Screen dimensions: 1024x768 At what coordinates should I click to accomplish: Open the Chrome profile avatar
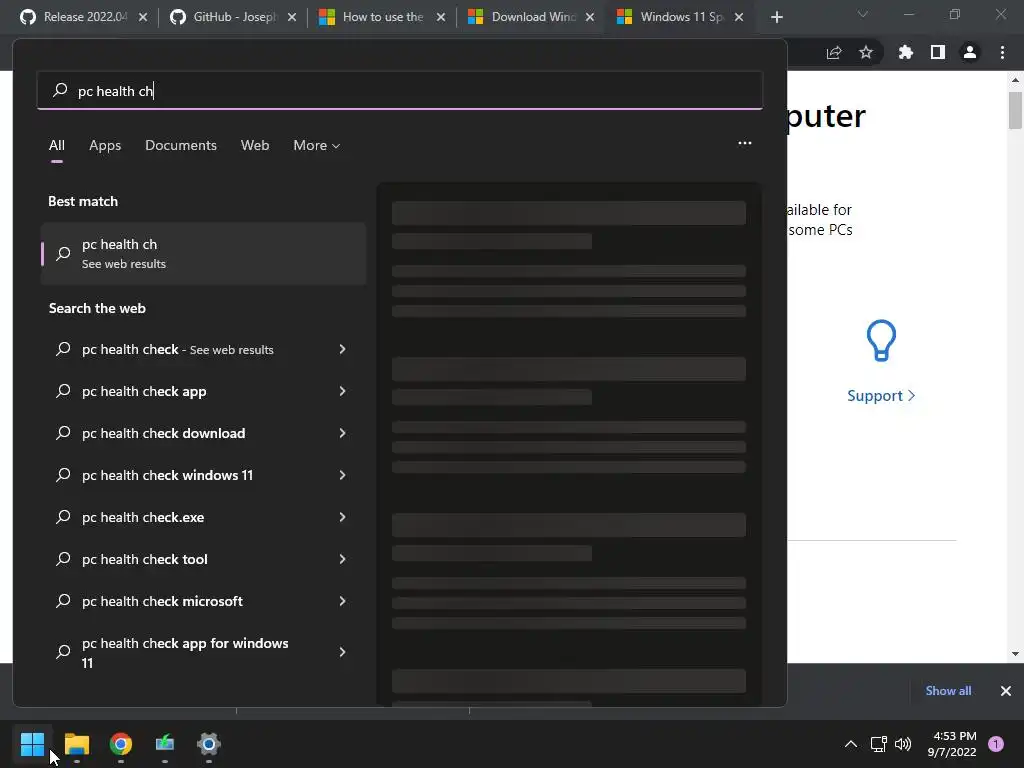tap(970, 52)
